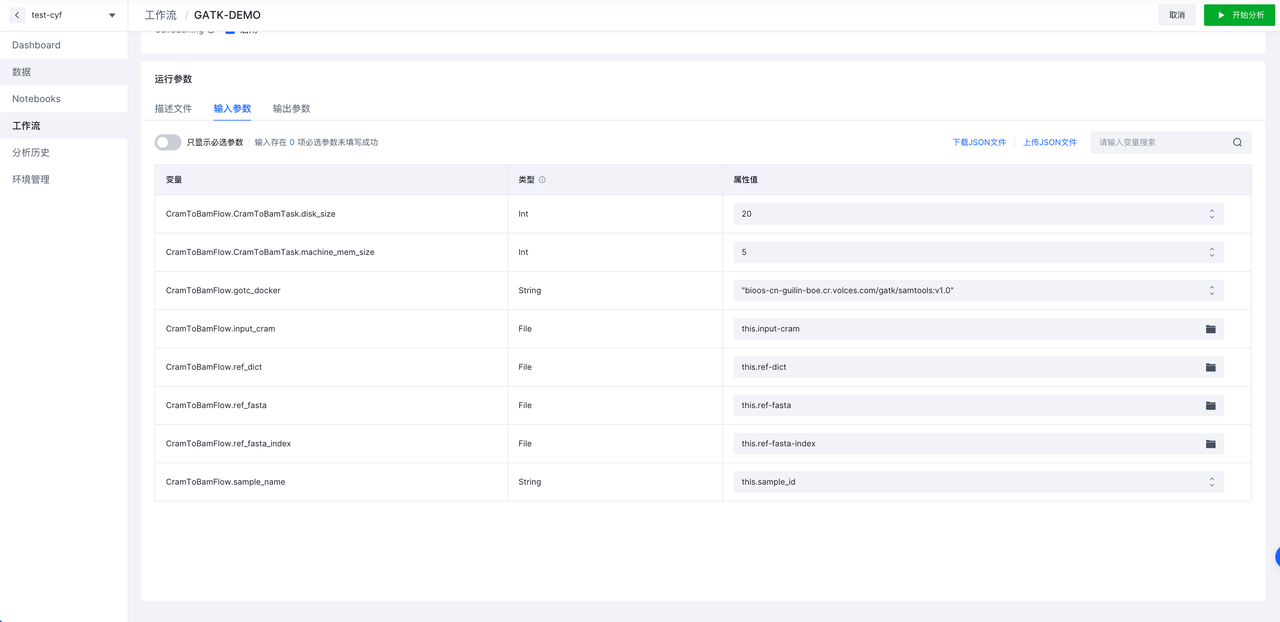Browse files for ref_fasta_index parameter
Viewport: 1280px width, 622px height.
1210,443
